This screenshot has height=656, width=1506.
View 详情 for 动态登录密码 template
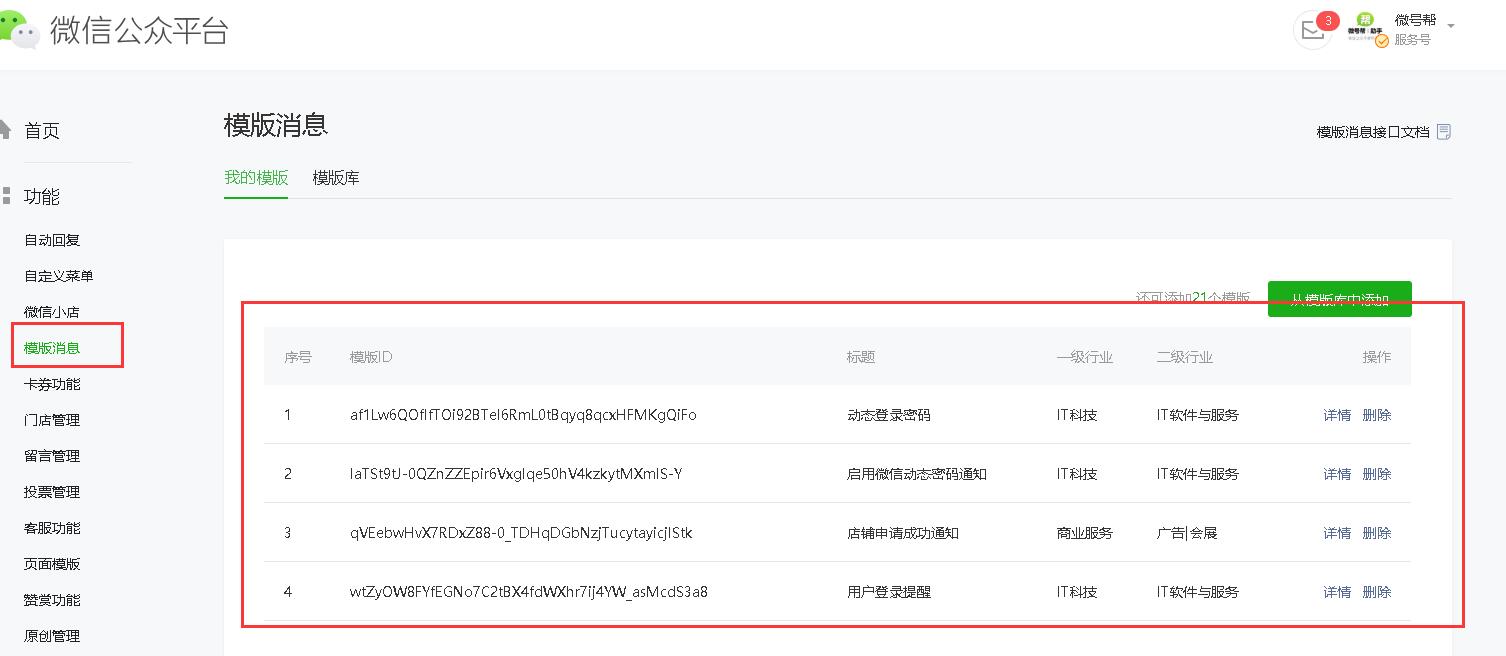tap(1337, 415)
